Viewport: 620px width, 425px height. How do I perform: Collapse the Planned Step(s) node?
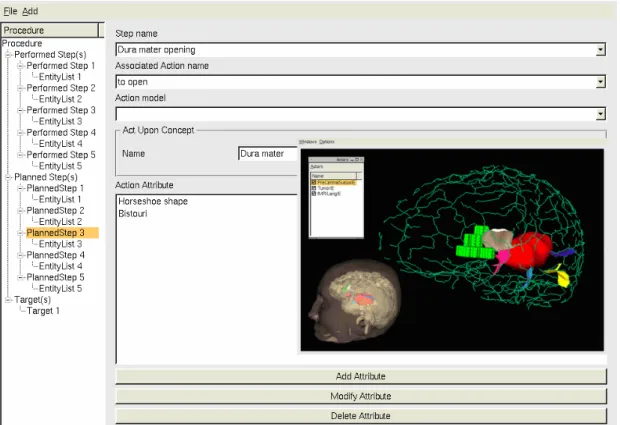[8, 177]
